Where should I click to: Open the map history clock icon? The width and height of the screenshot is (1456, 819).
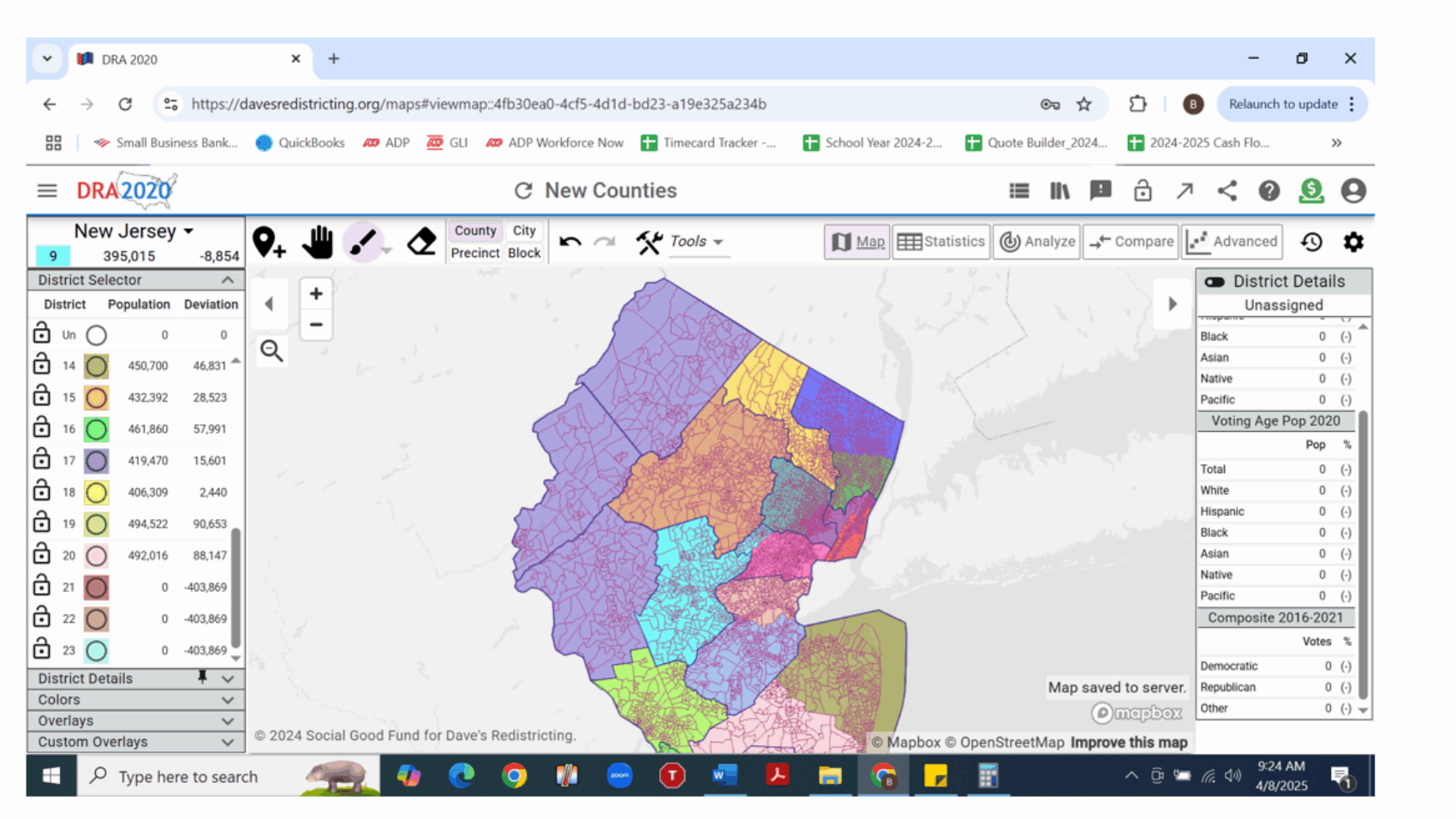coord(1311,242)
